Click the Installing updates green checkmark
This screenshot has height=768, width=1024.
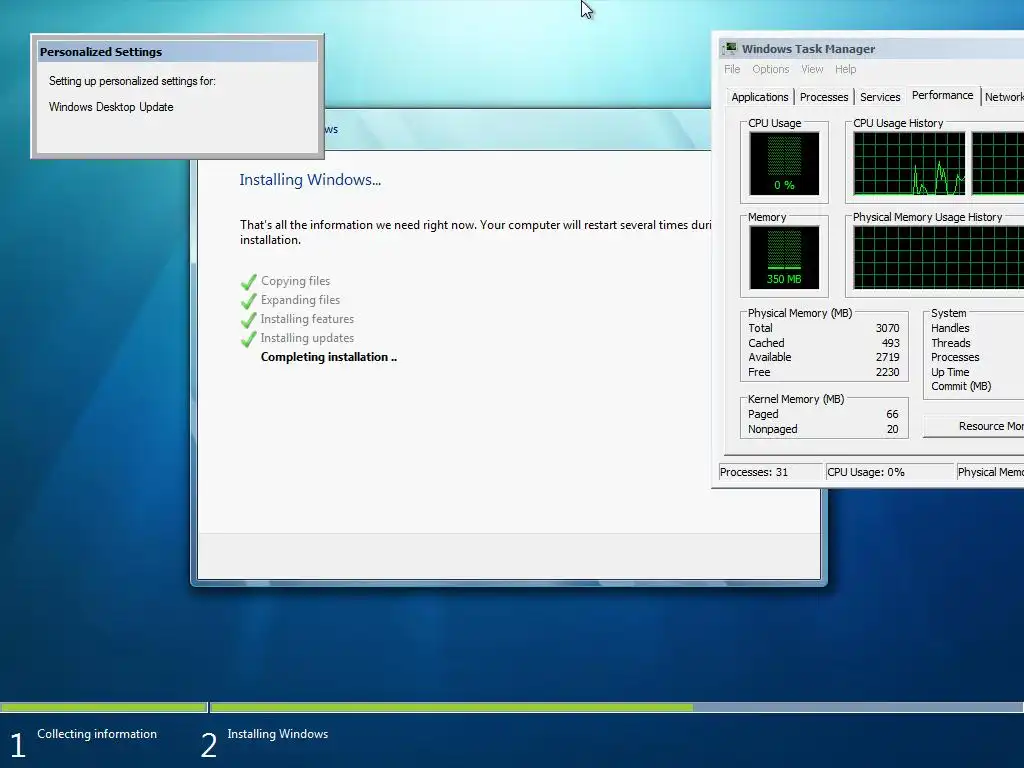pos(249,339)
